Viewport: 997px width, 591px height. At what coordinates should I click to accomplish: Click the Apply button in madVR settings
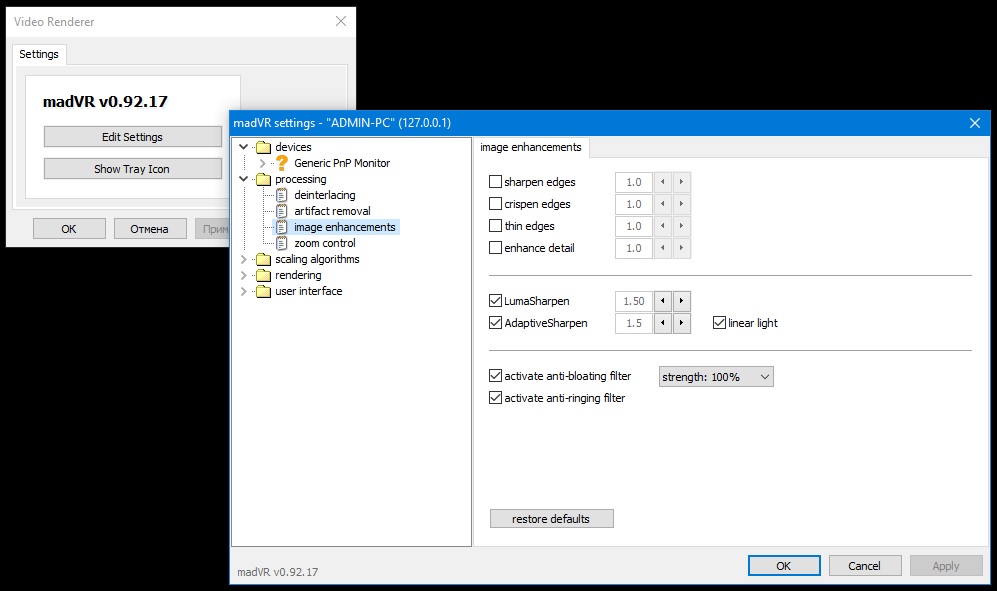tap(946, 566)
